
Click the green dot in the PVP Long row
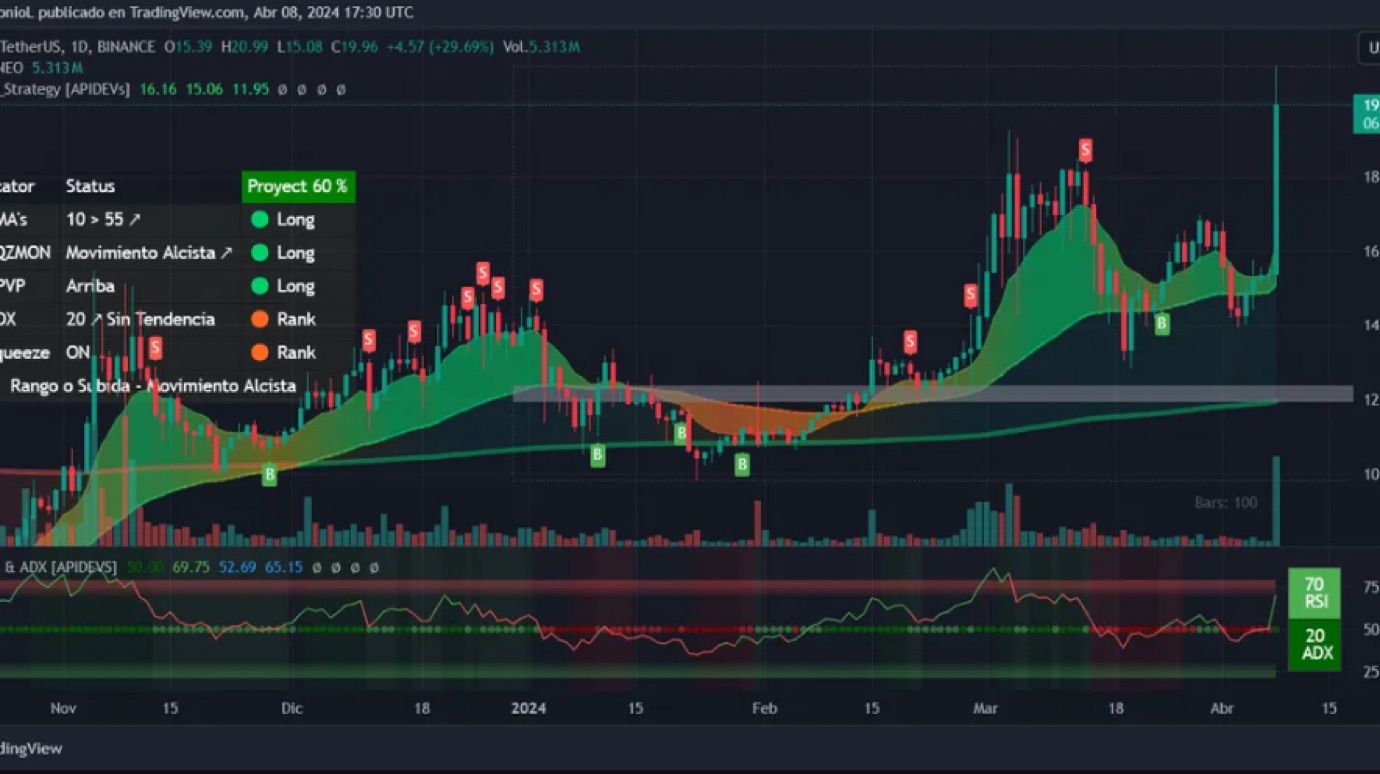tap(259, 286)
